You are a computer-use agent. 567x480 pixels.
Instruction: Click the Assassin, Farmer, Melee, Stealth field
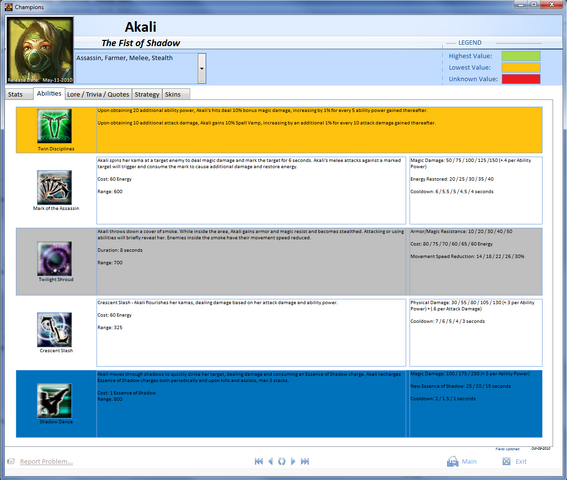[x=136, y=68]
